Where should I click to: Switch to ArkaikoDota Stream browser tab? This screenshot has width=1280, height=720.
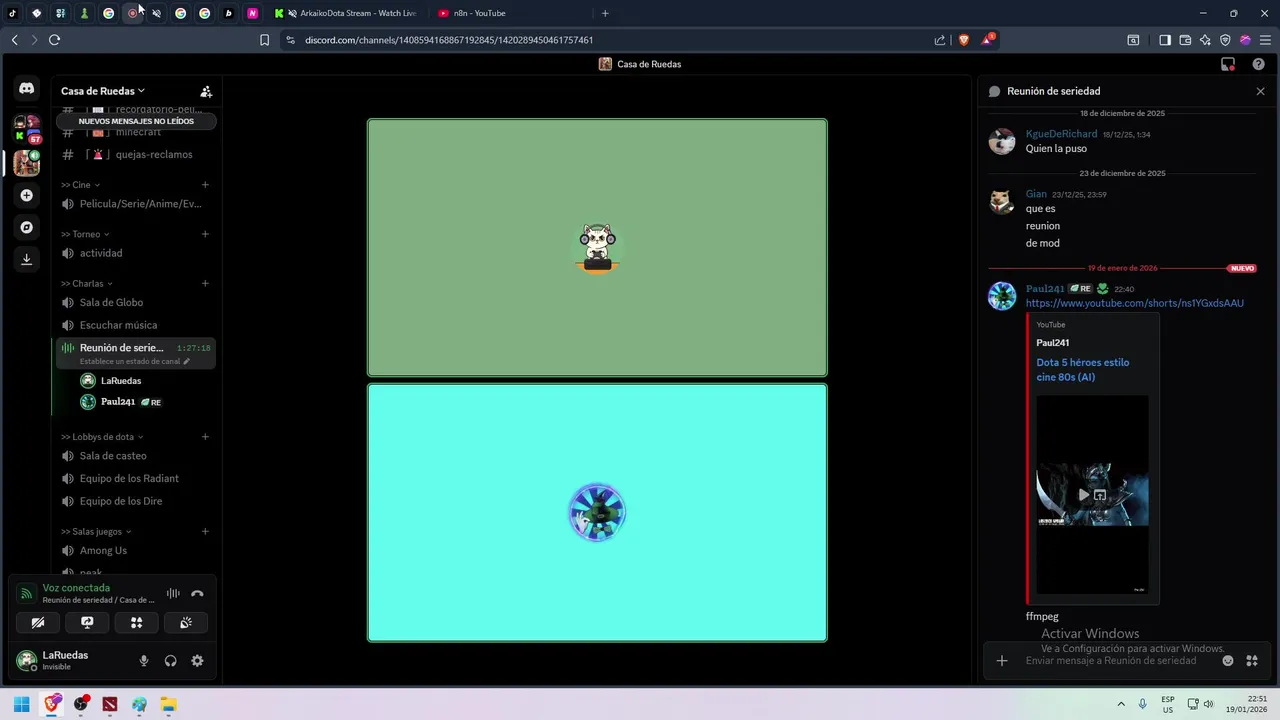[x=346, y=13]
